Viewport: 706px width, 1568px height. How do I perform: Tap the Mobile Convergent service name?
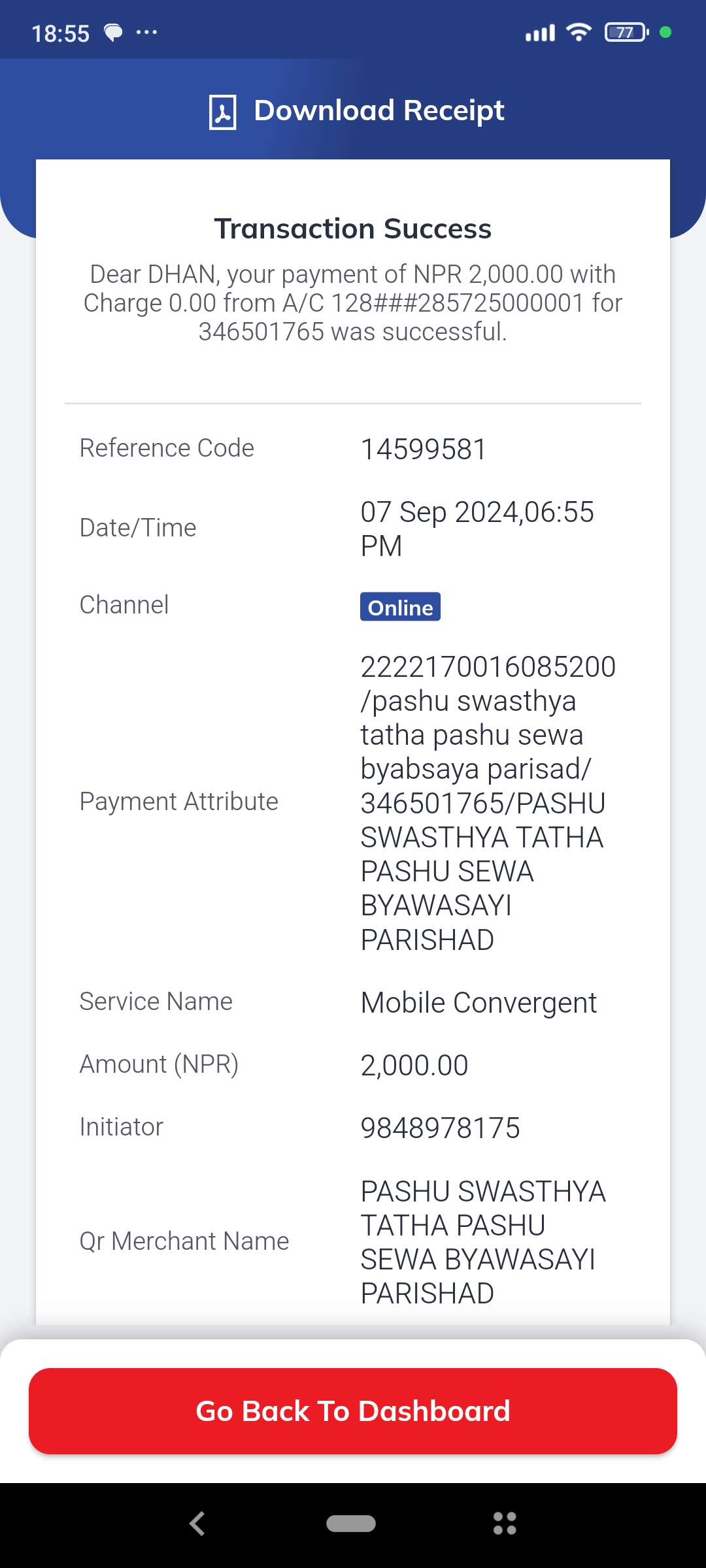point(479,1003)
